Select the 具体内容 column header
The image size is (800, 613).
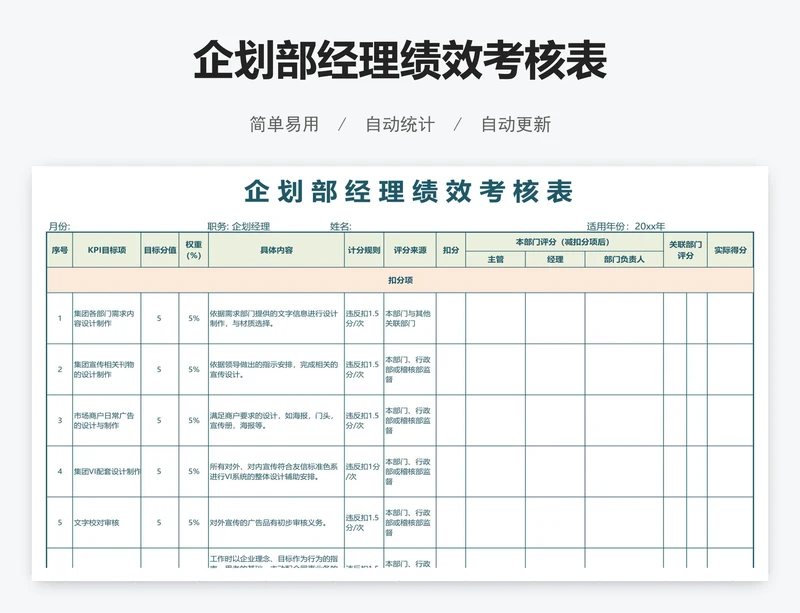tap(277, 250)
